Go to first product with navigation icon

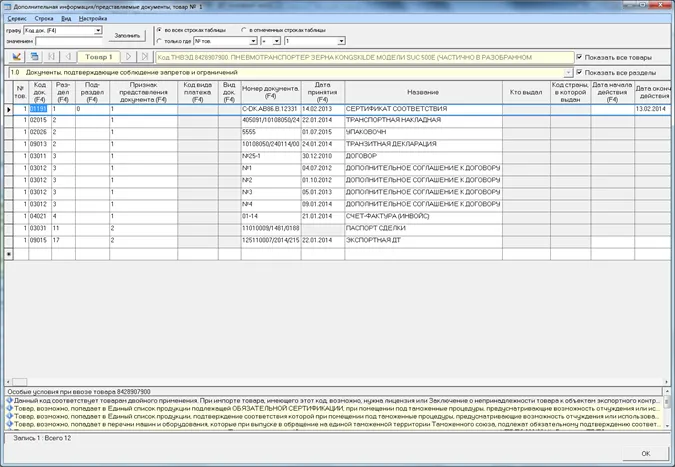tap(51, 57)
